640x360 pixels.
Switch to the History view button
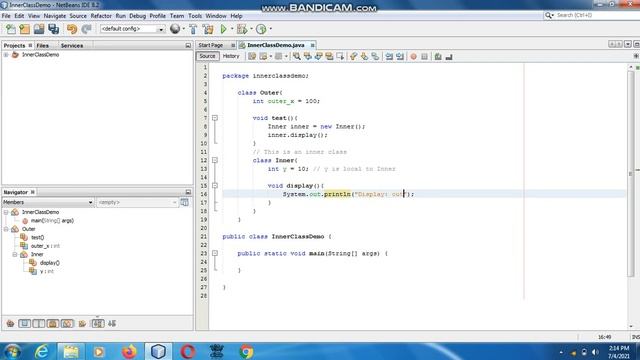[x=231, y=56]
